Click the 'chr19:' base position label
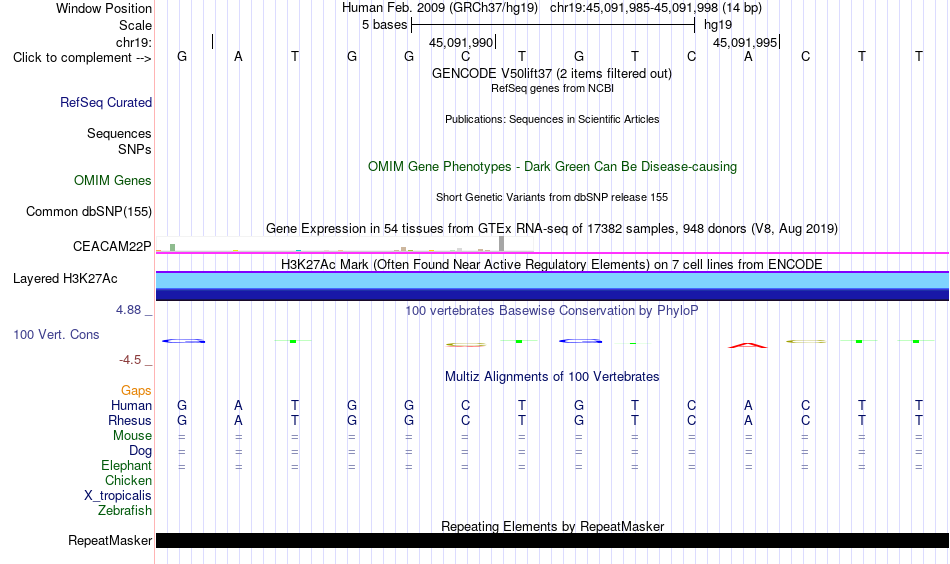This screenshot has height=564, width=950. click(134, 42)
